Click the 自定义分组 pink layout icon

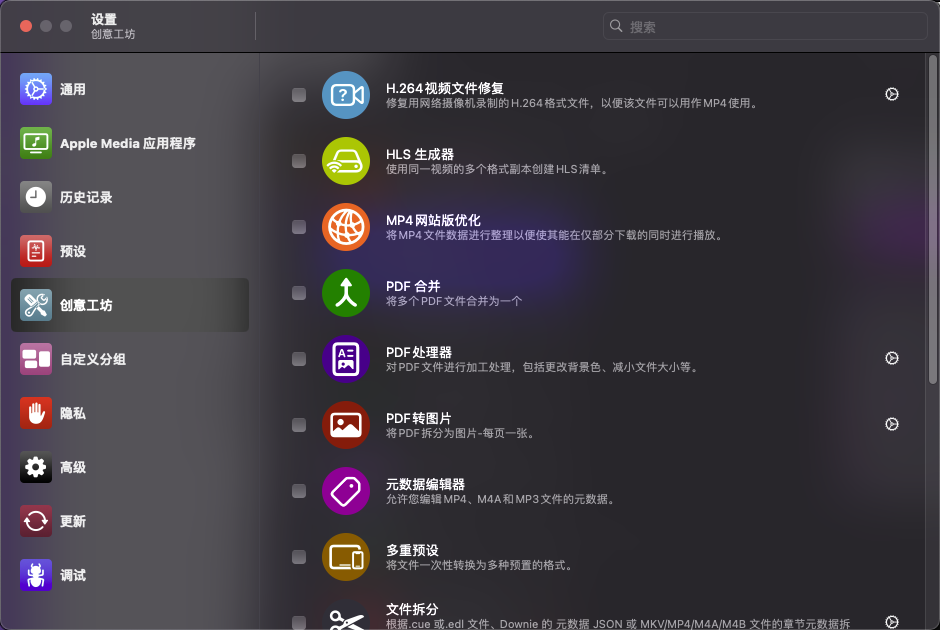[35, 359]
